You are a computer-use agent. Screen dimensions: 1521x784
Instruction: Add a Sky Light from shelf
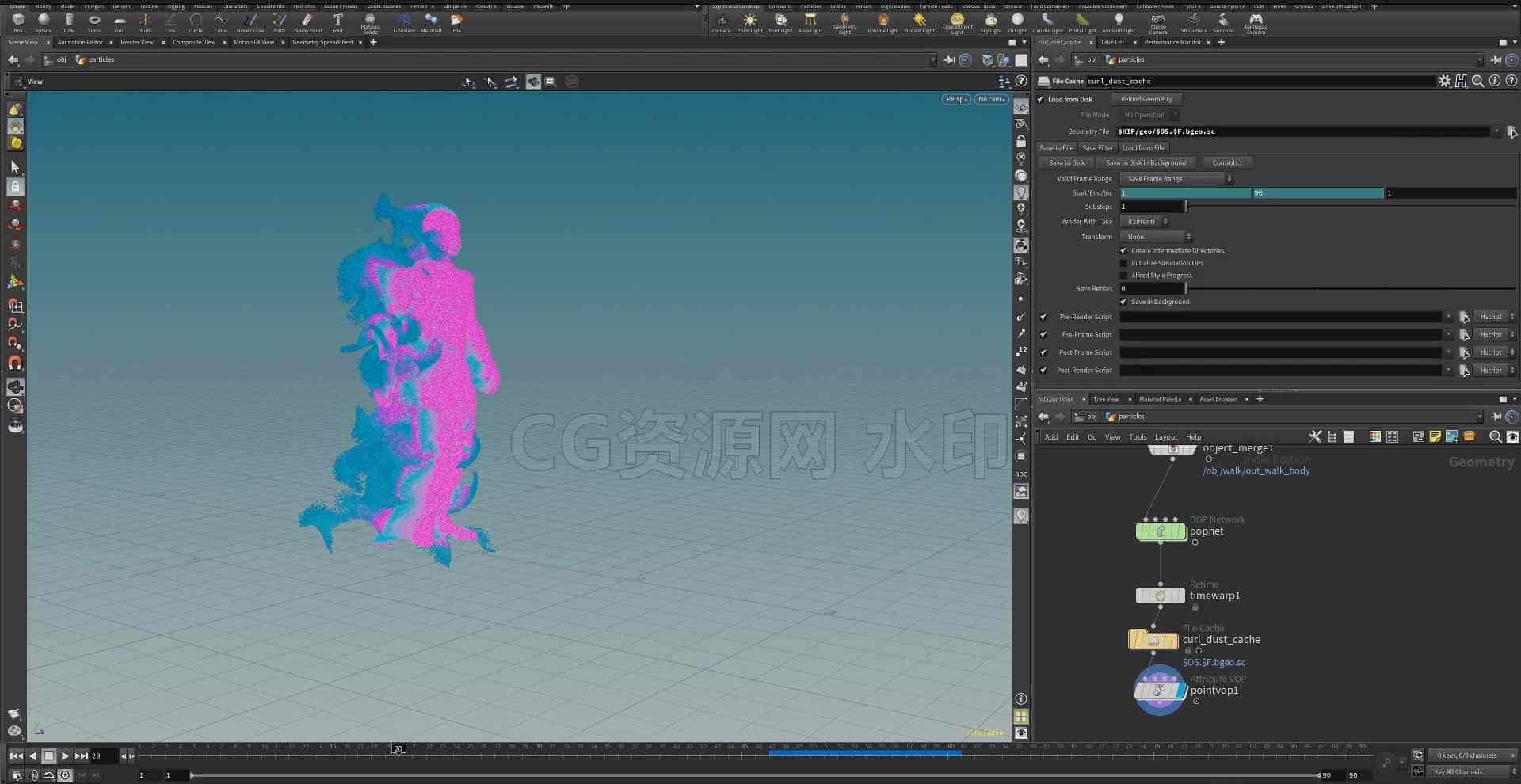[x=991, y=22]
